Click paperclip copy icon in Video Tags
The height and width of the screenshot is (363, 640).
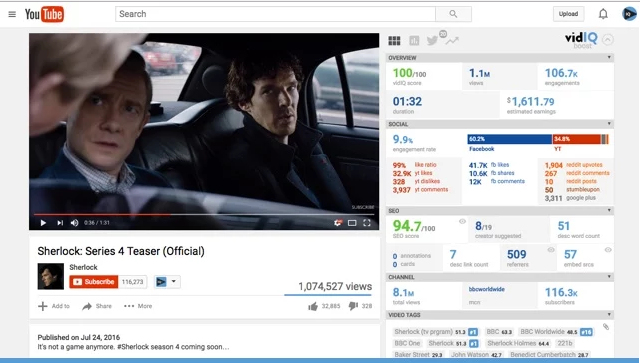pyautogui.click(x=606, y=327)
